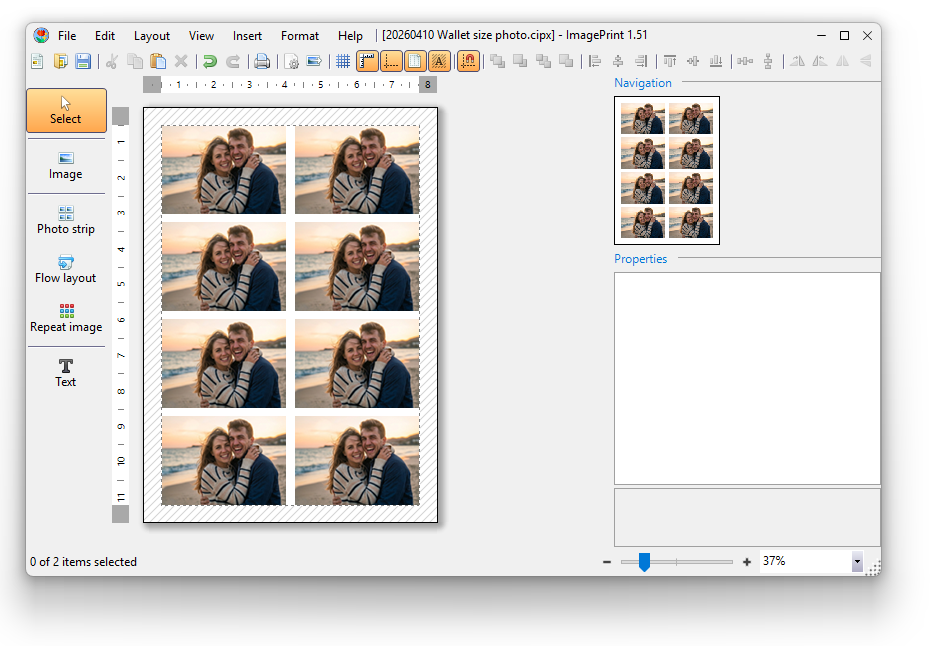
Task: Activate the Repeat image tool
Action: click(65, 318)
